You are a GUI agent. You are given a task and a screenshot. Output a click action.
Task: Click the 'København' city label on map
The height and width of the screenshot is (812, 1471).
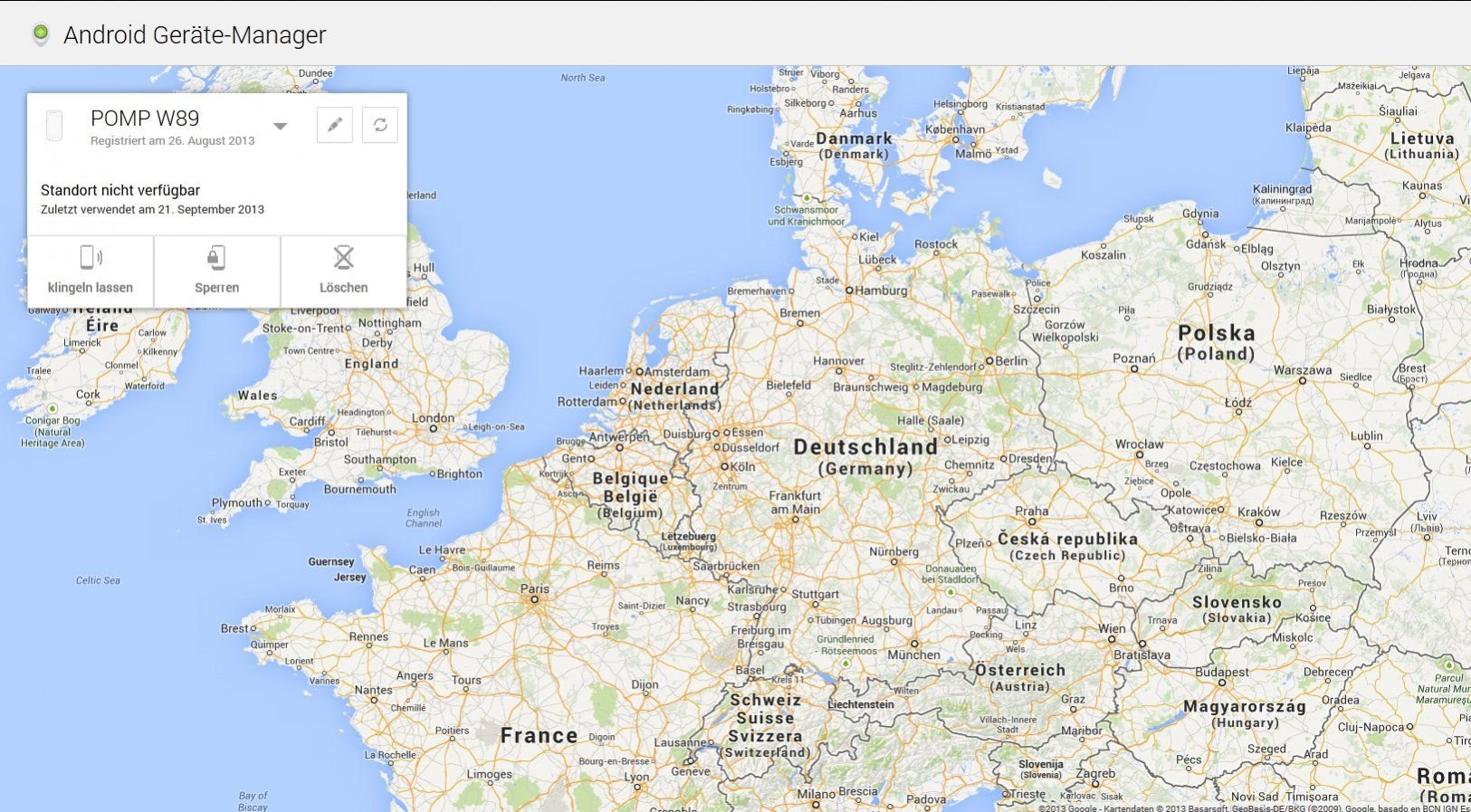tap(955, 129)
